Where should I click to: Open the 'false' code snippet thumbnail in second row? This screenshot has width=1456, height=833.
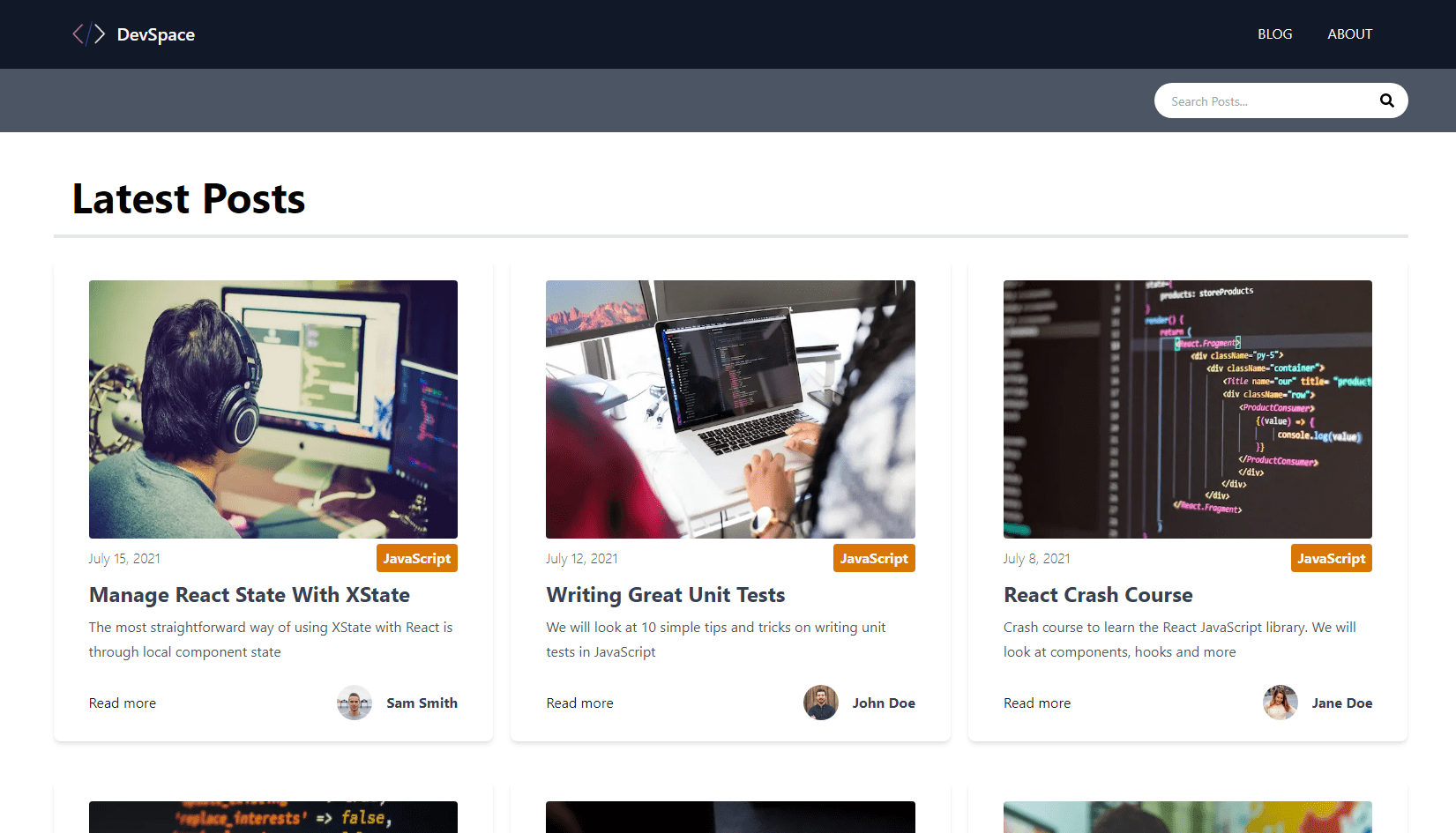273,817
